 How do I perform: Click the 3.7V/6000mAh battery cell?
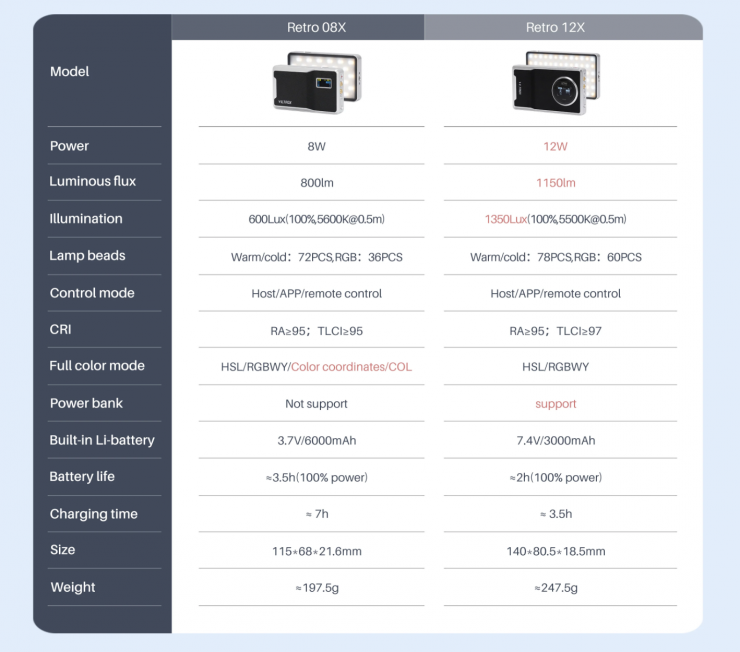316,441
